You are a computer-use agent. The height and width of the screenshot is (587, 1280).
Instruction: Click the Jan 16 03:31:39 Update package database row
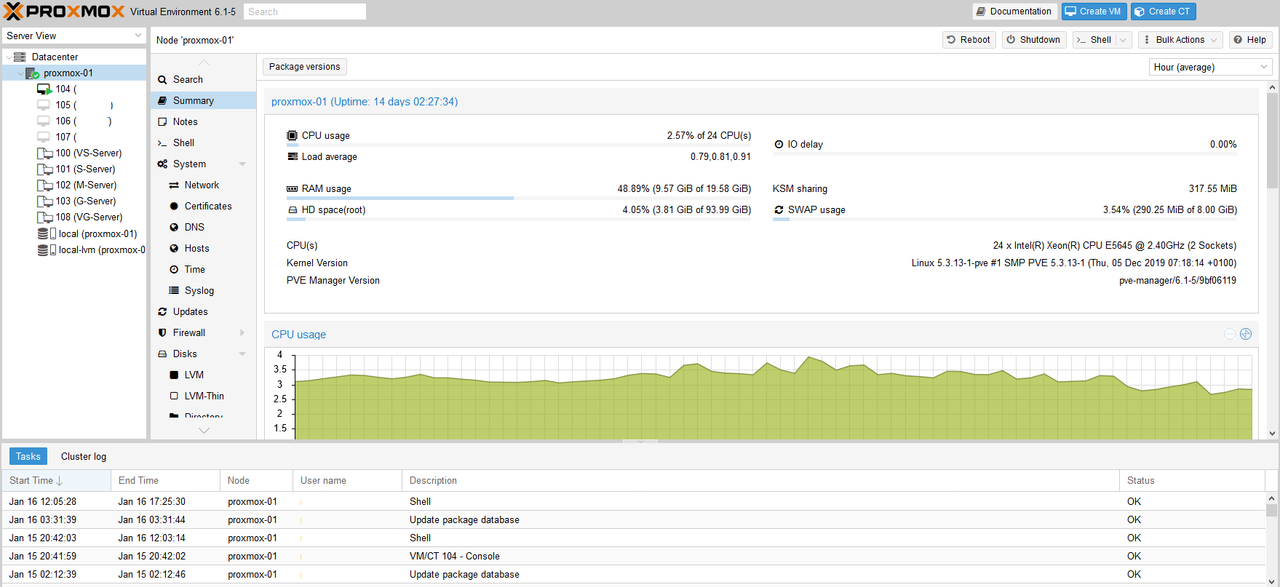pyautogui.click(x=633, y=520)
